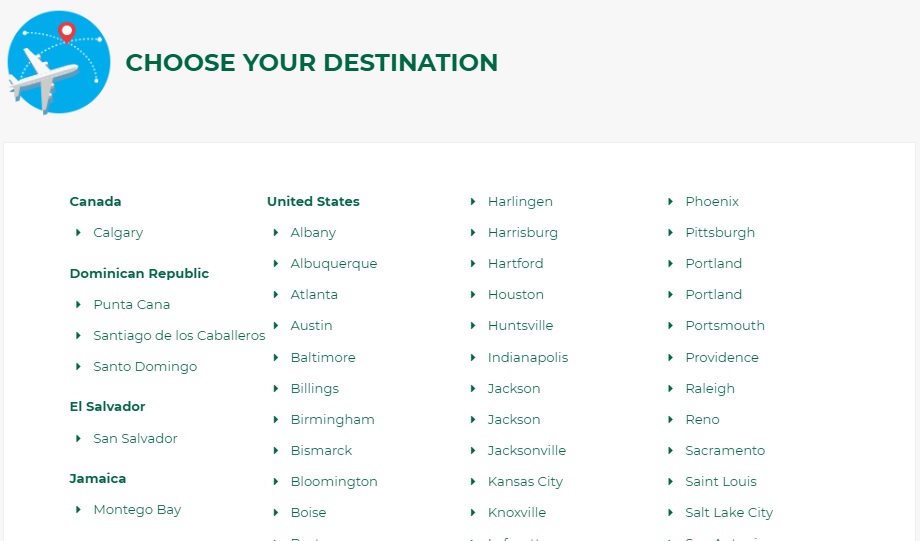
Task: Select Baltimore from the city list
Action: click(323, 358)
